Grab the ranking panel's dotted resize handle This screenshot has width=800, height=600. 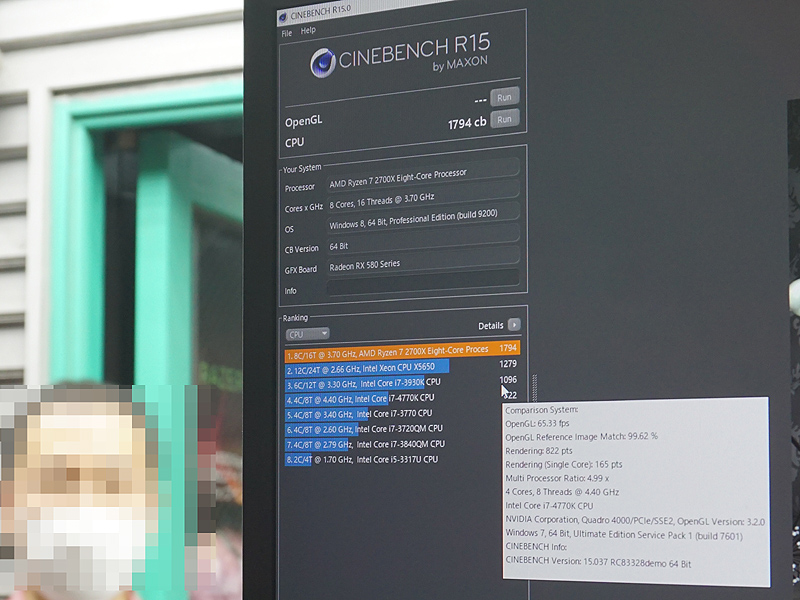click(534, 388)
